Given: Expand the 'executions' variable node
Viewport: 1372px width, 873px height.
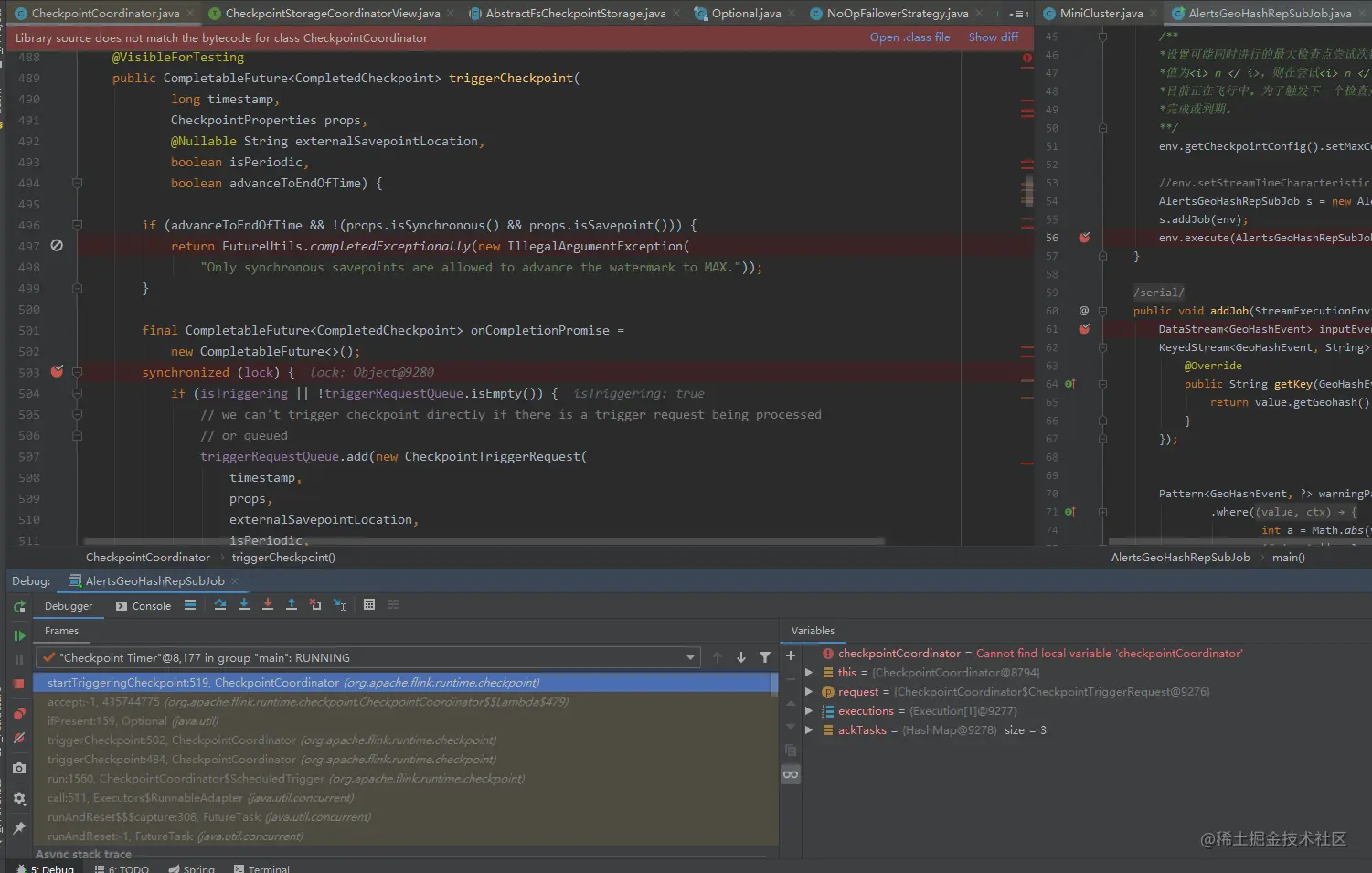Looking at the screenshot, I should click(809, 710).
